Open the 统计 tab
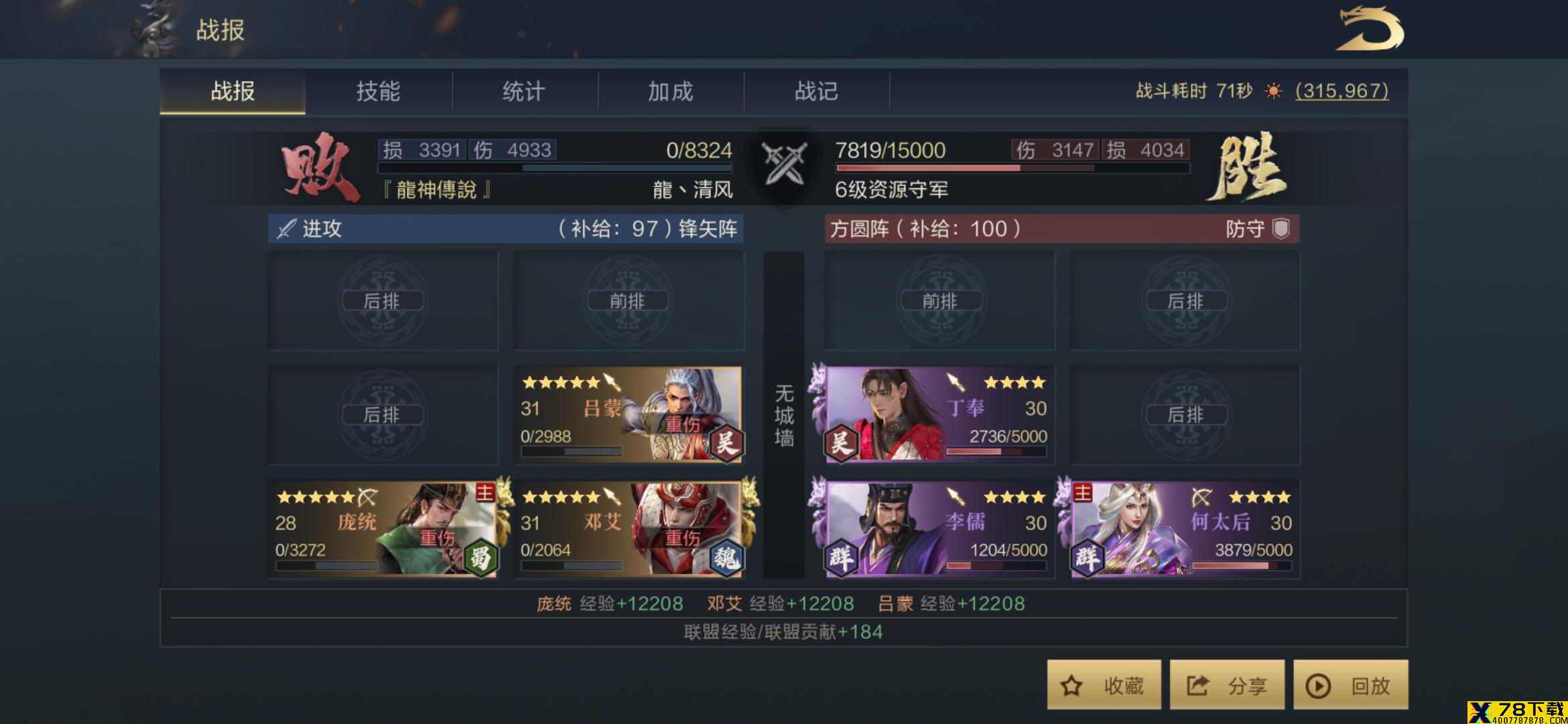The height and width of the screenshot is (724, 1568). [525, 91]
